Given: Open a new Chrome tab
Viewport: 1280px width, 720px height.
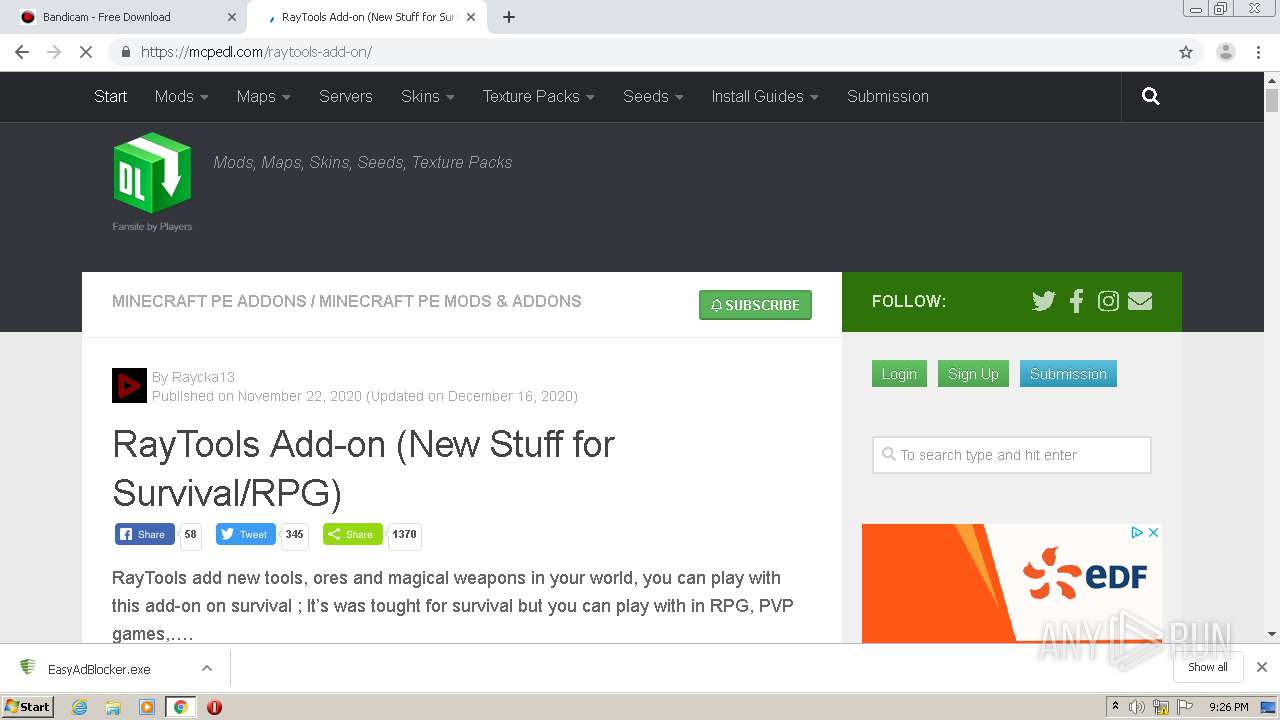Looking at the screenshot, I should point(508,17).
